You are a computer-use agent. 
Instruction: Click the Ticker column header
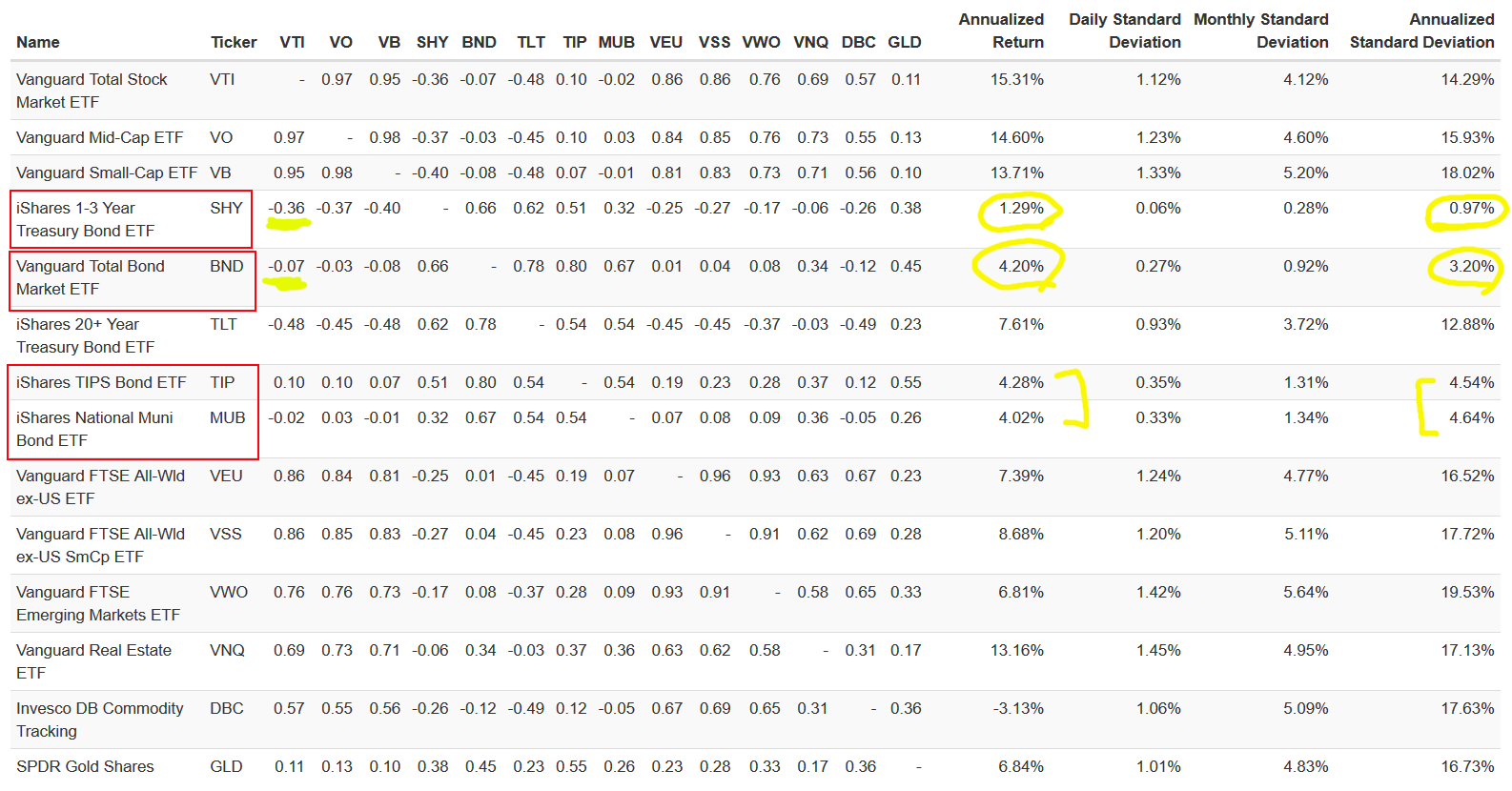[x=234, y=42]
